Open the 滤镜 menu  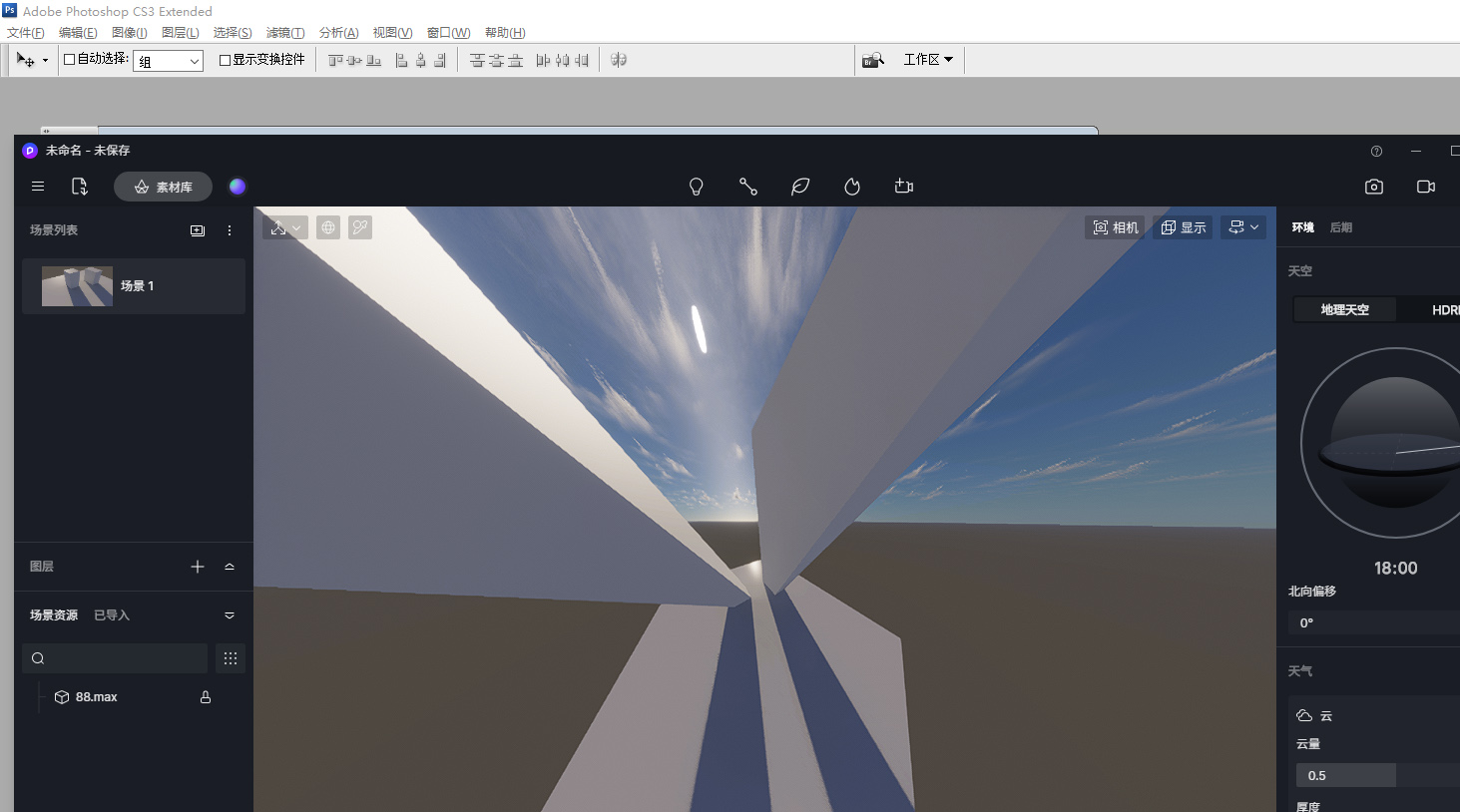(284, 33)
